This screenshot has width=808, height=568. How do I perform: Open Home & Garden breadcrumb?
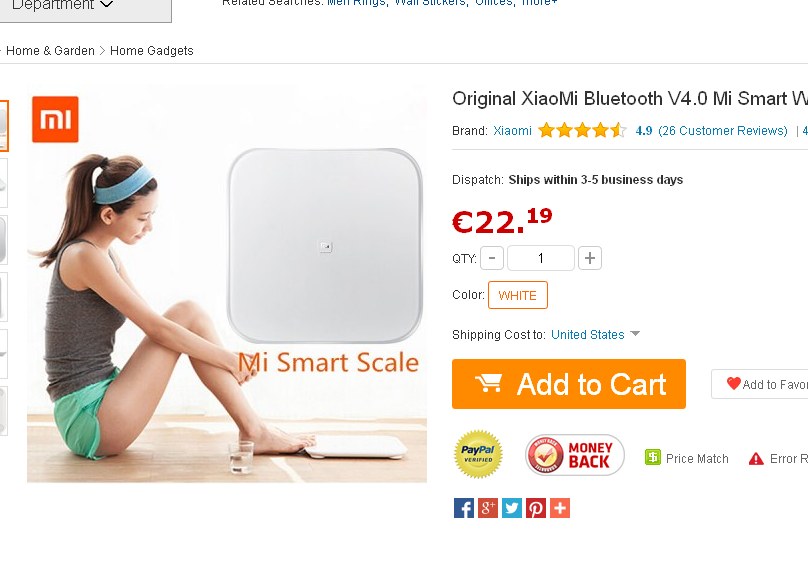point(50,51)
